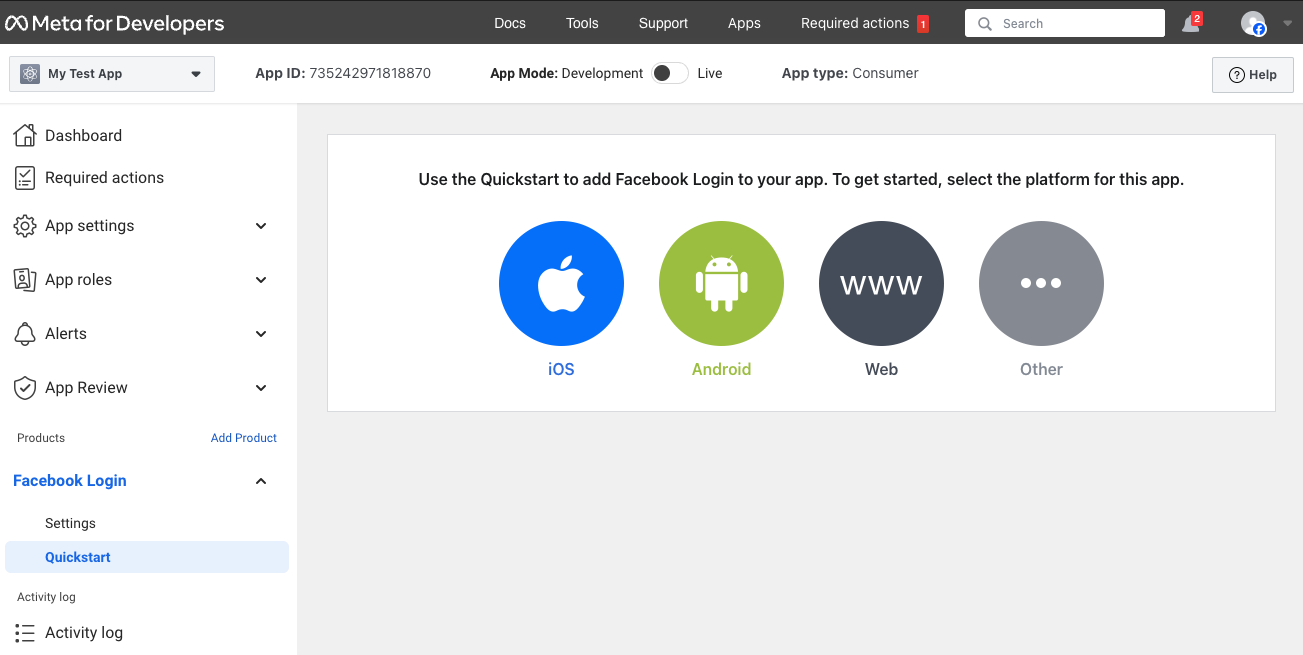Open the Docs menu

510,23
